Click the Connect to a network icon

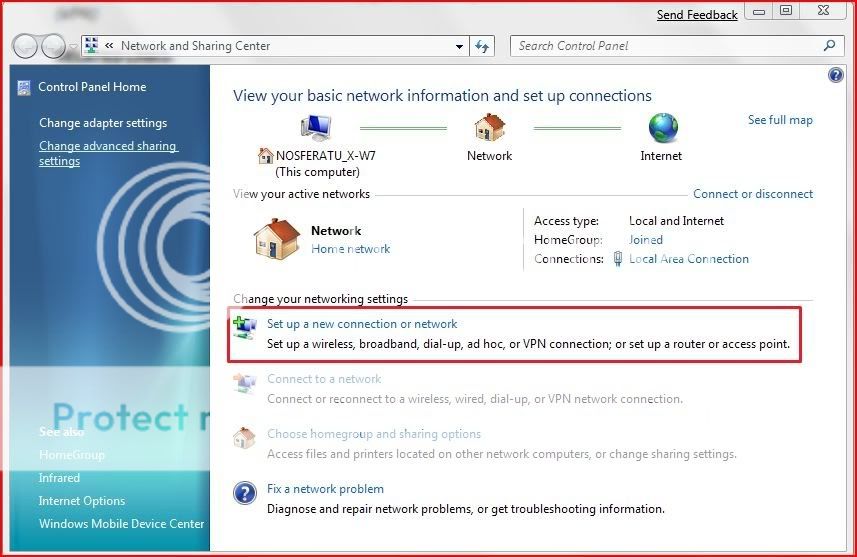click(244, 384)
